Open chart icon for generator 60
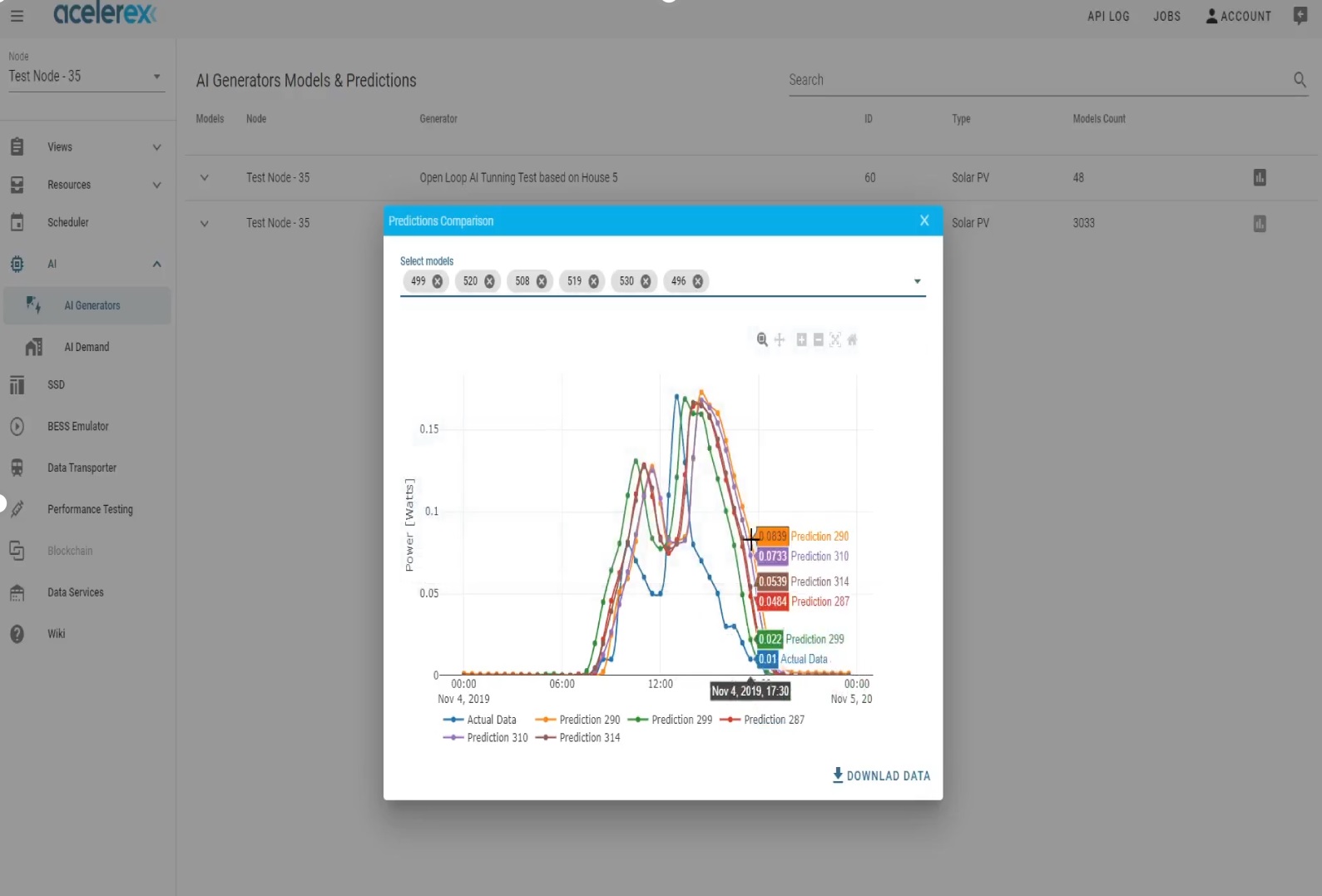Viewport: 1322px width, 896px height. [1260, 177]
